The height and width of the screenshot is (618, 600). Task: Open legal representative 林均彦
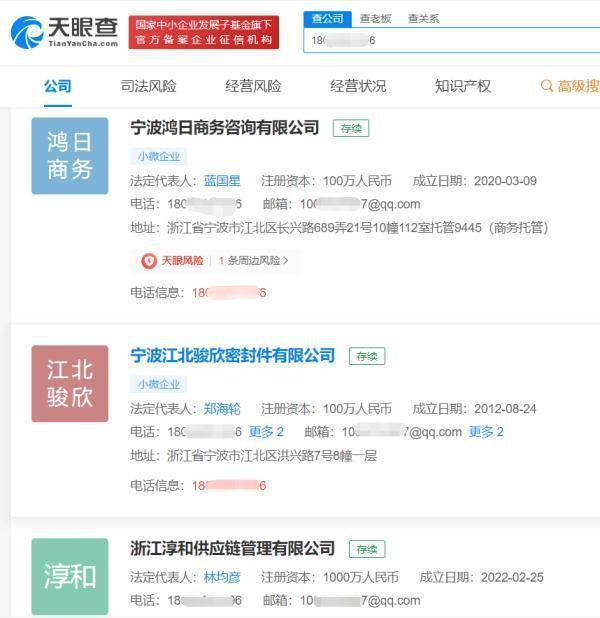click(222, 577)
